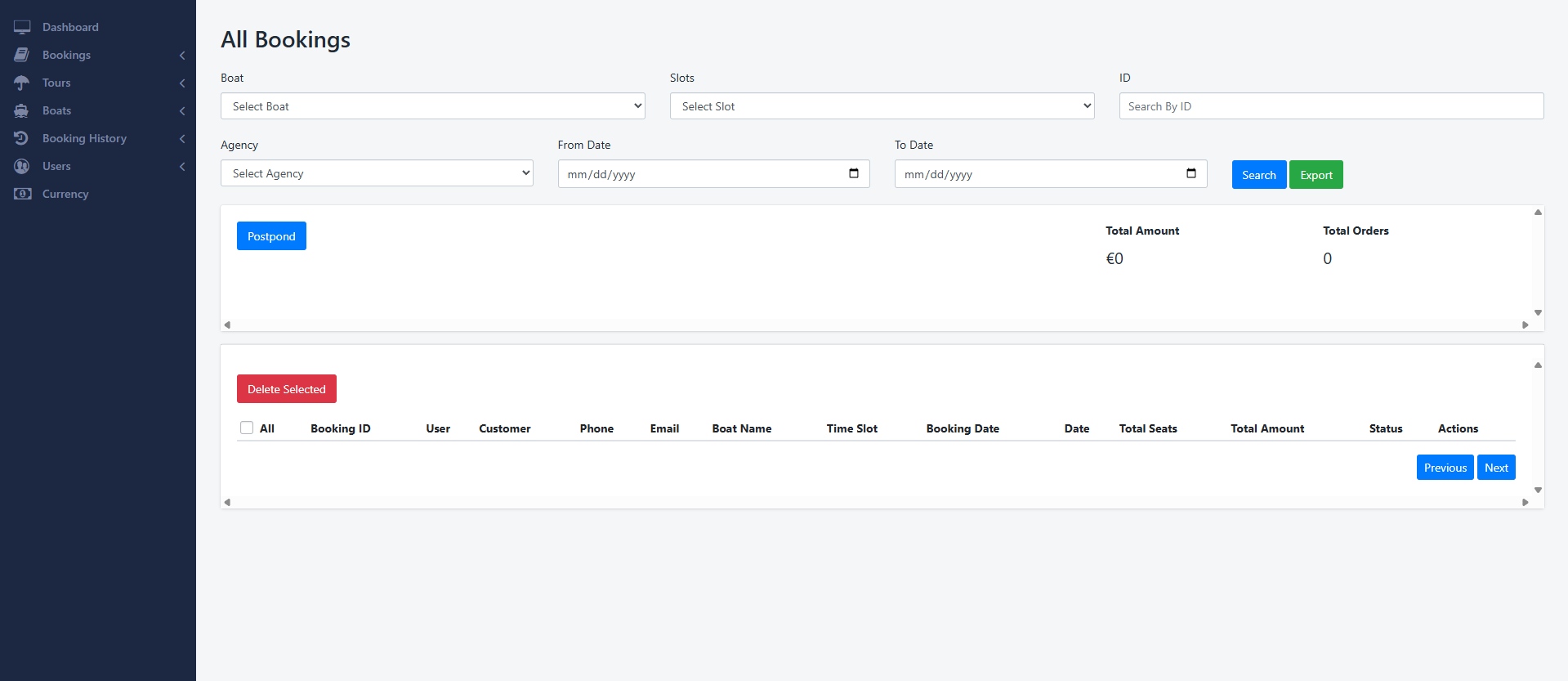Image resolution: width=1568 pixels, height=681 pixels.
Task: Click the red Delete Selected button
Action: 287,389
